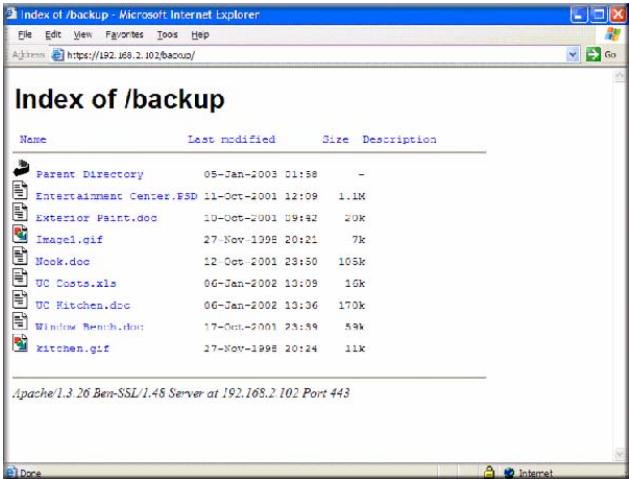Image resolution: width=629 pixels, height=479 pixels.
Task: Open Exterior Paint.doc link
Action: pyautogui.click(x=96, y=218)
